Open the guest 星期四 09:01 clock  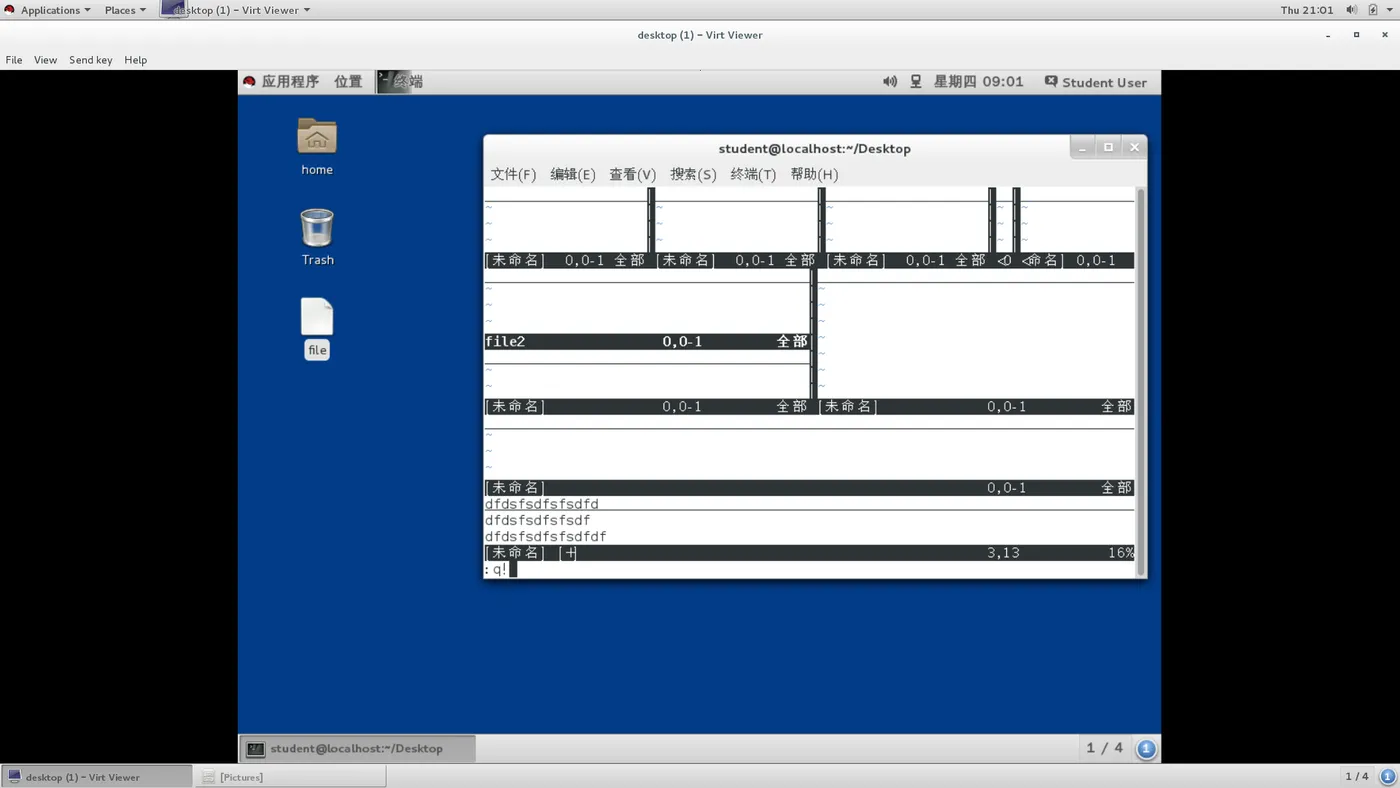pyautogui.click(x=978, y=82)
